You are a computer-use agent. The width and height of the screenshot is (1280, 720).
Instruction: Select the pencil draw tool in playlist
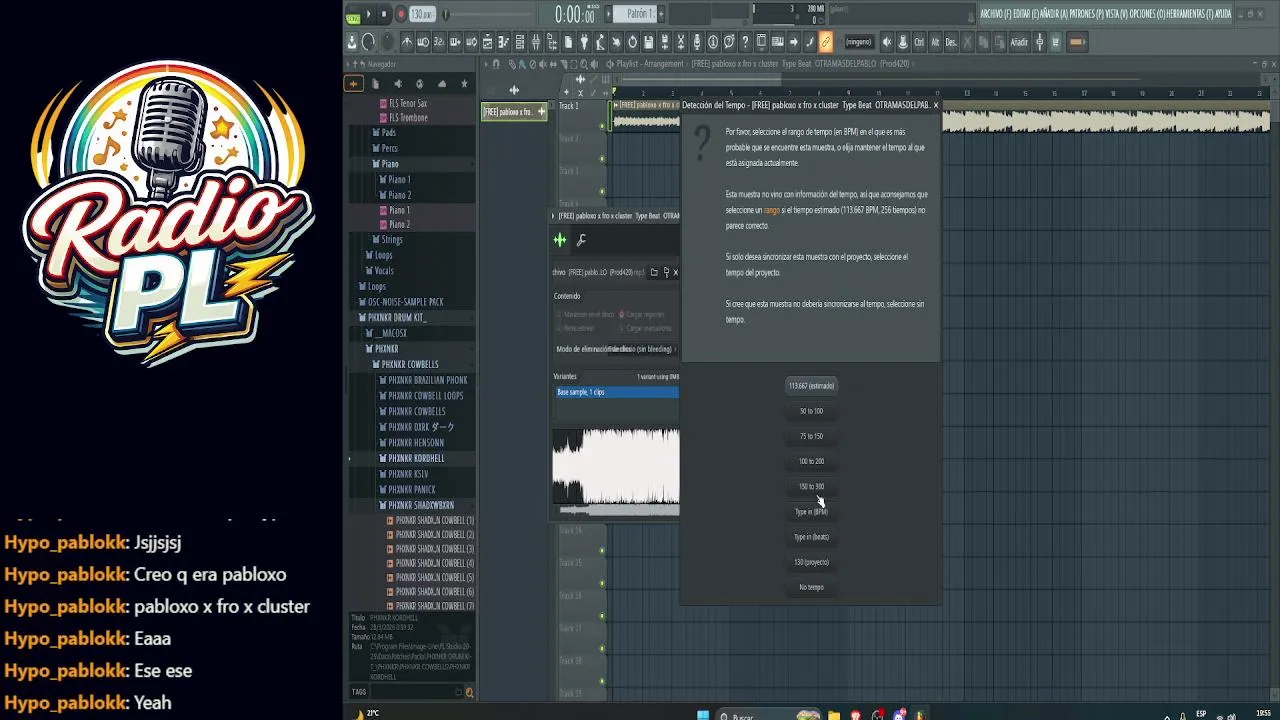pyautogui.click(x=512, y=64)
